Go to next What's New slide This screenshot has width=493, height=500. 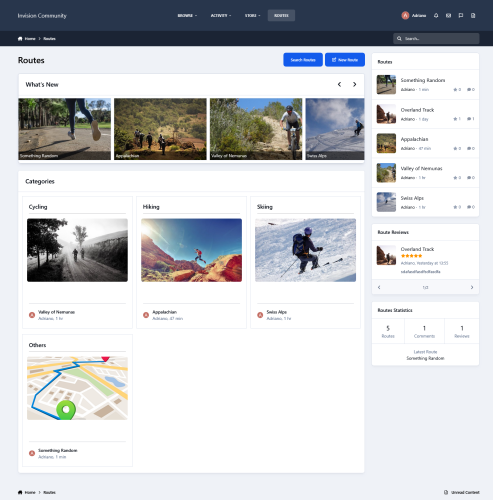pyautogui.click(x=354, y=84)
